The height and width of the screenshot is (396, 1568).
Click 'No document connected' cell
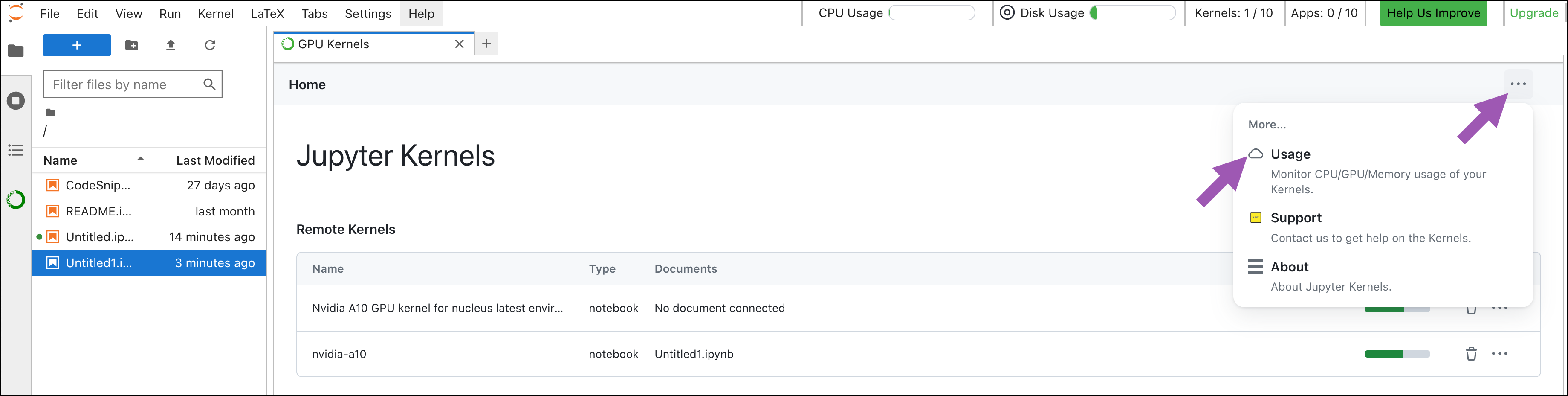(x=720, y=308)
